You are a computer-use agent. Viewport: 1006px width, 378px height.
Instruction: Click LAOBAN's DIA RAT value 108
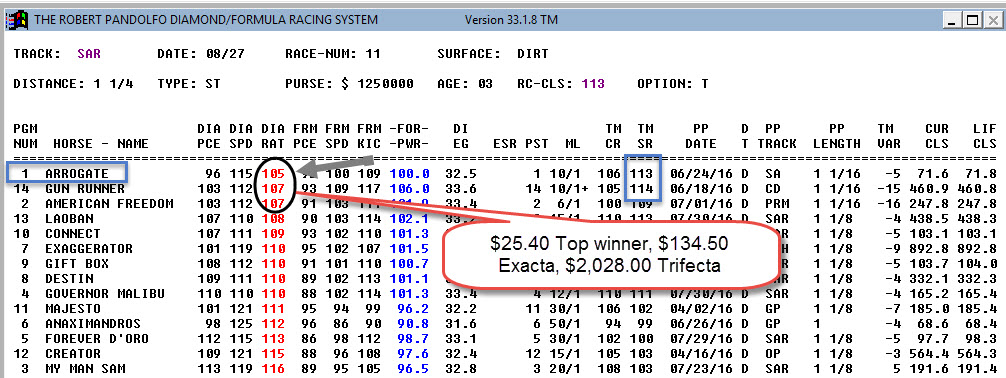pyautogui.click(x=273, y=219)
